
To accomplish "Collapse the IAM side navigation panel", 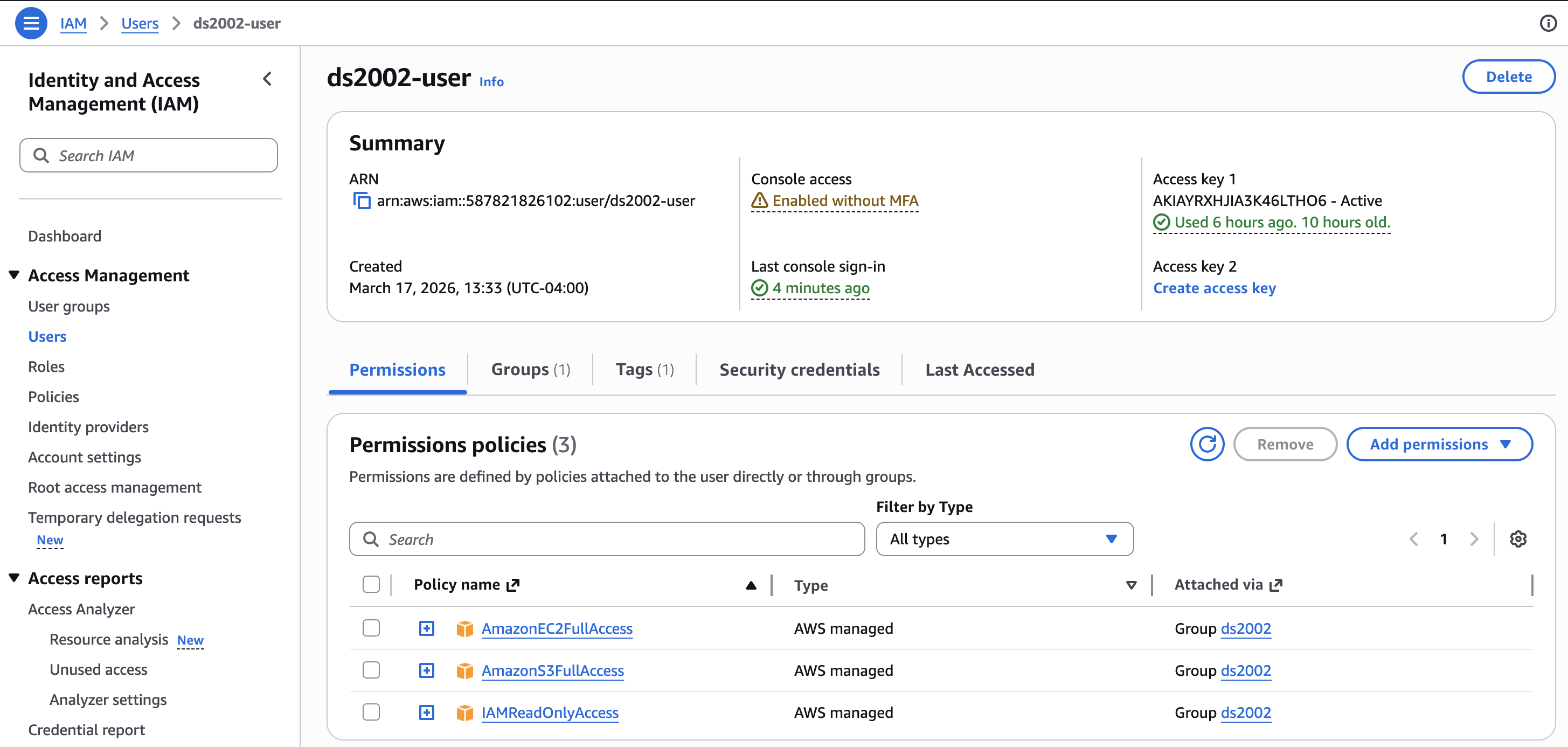I will click(x=267, y=79).
